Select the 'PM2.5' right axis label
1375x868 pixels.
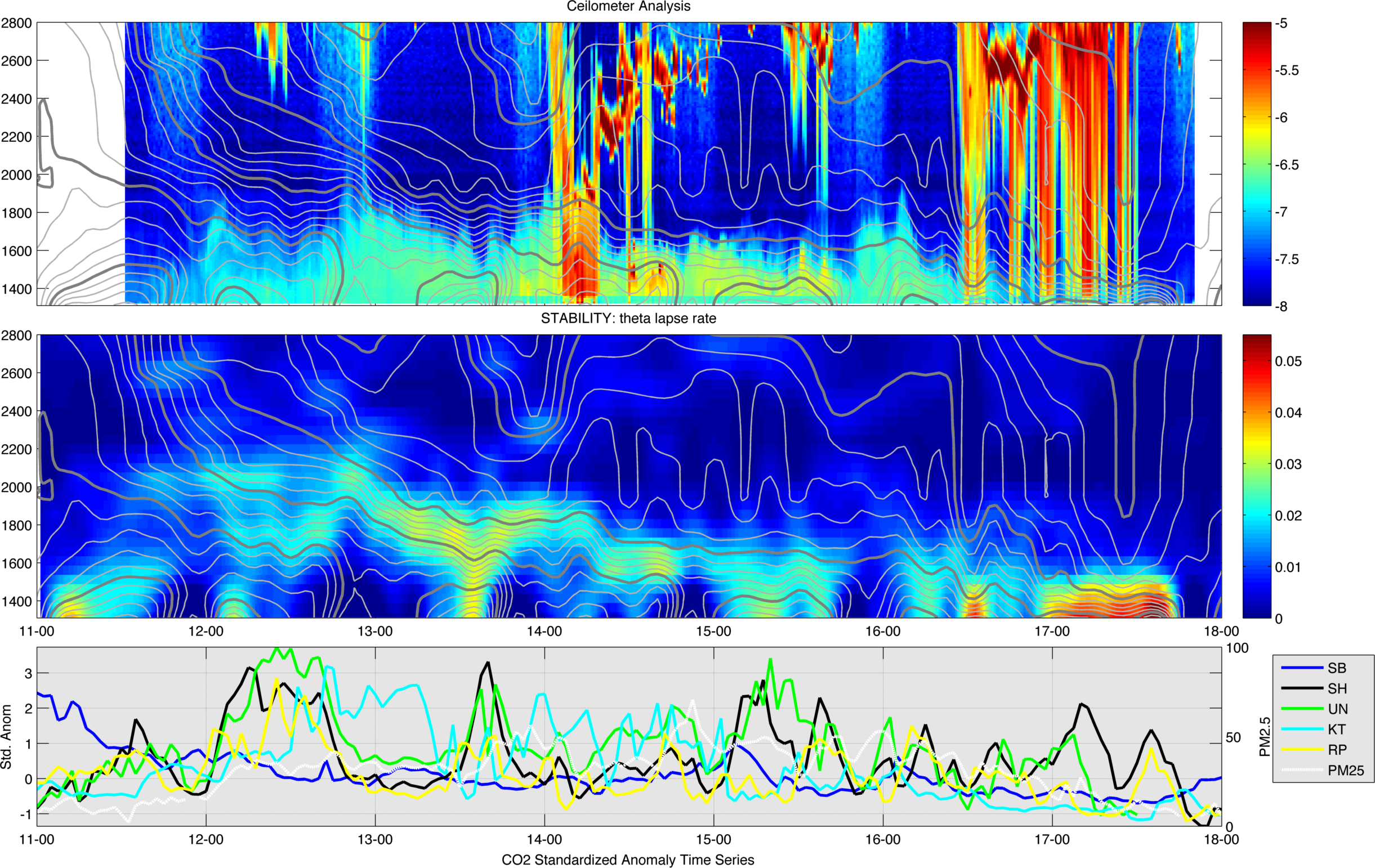[1265, 737]
